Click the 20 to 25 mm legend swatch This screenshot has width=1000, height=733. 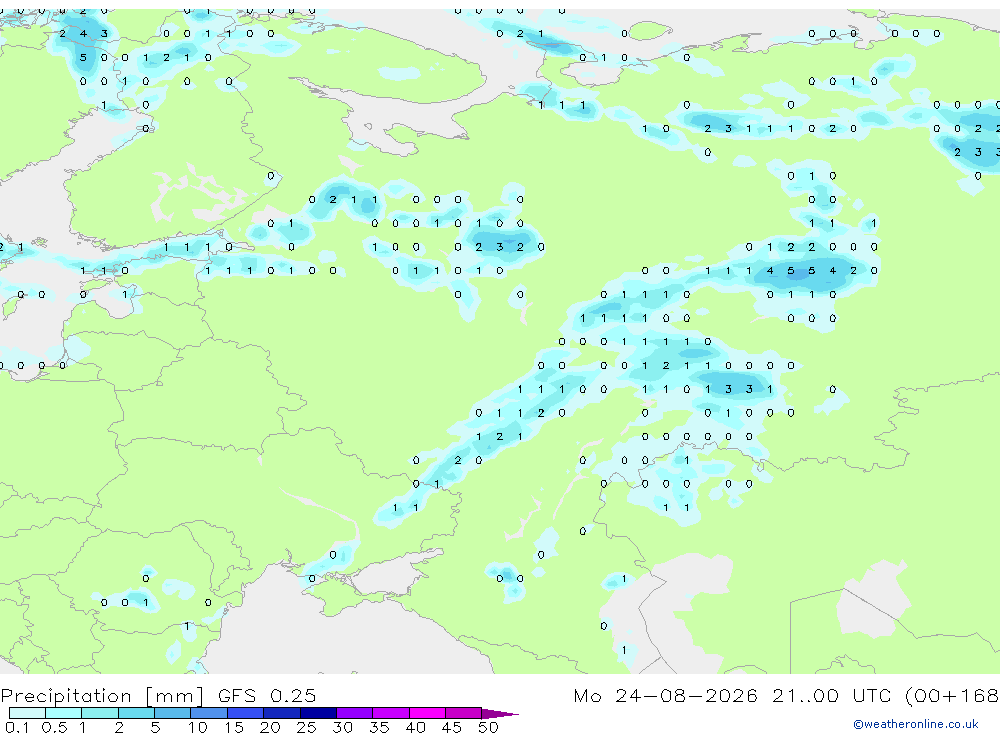pyautogui.click(x=281, y=713)
